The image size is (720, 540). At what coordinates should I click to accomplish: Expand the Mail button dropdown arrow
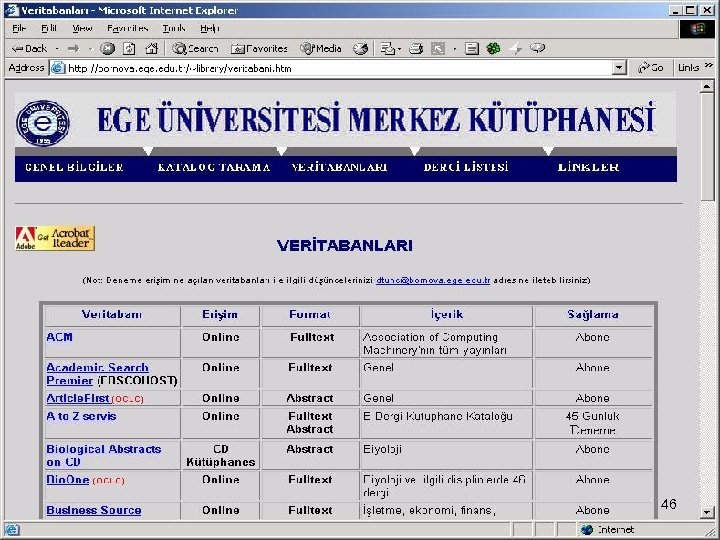[x=399, y=48]
